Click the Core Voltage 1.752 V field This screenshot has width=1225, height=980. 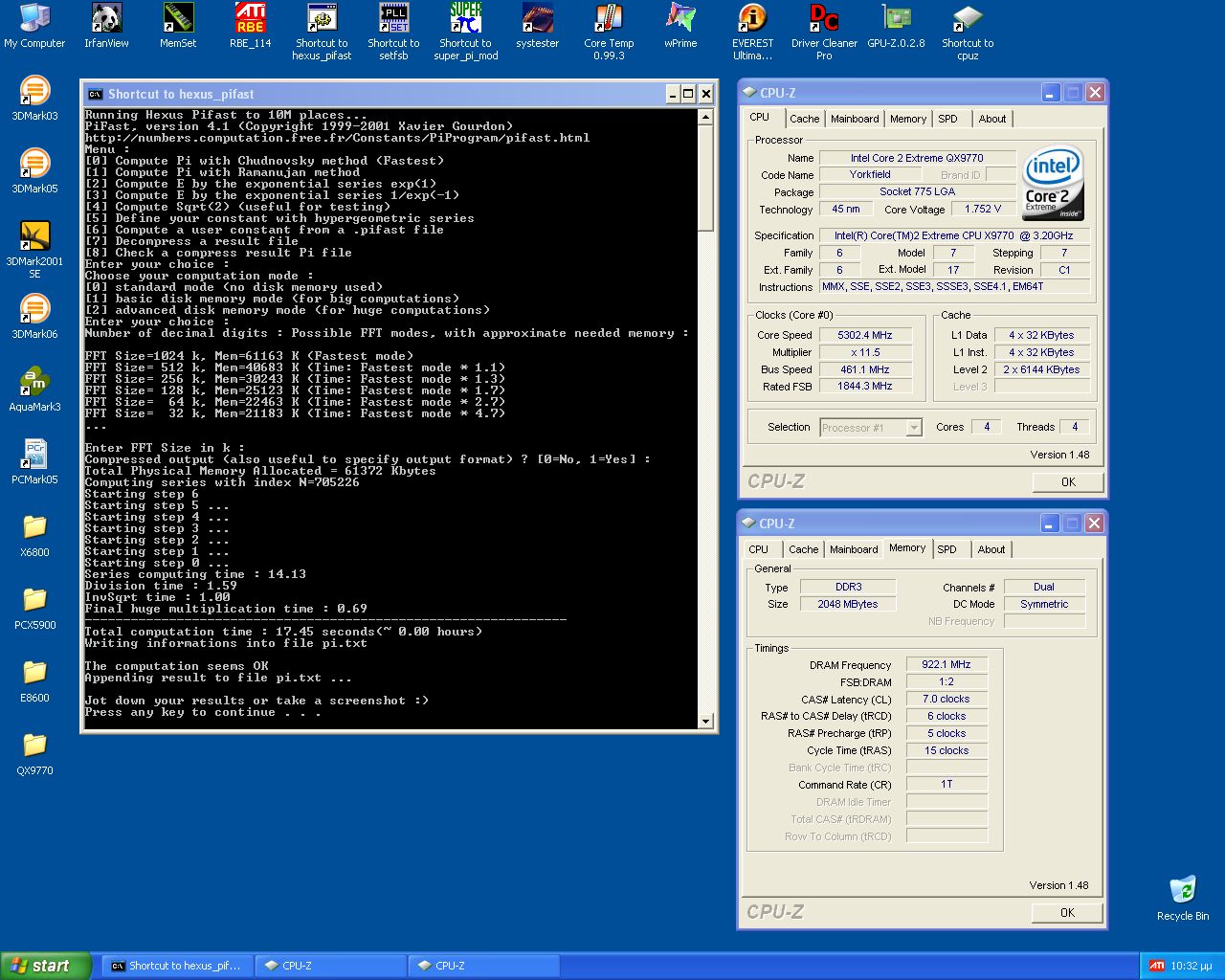click(x=983, y=209)
